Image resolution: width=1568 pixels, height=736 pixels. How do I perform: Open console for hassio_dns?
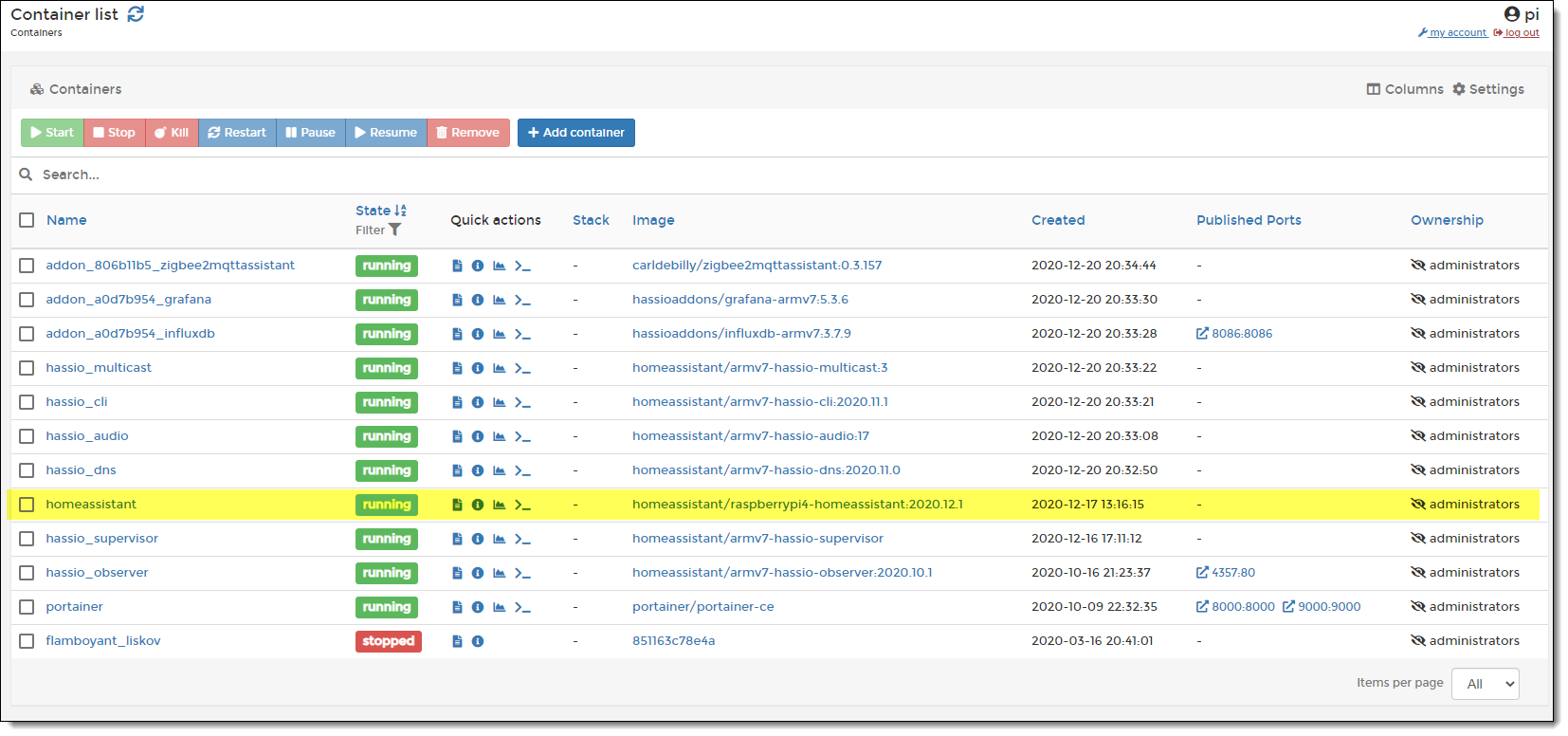pyautogui.click(x=522, y=470)
